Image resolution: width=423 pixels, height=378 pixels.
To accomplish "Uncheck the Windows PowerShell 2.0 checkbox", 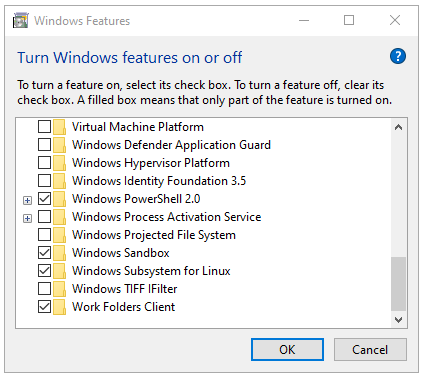I will (44, 199).
